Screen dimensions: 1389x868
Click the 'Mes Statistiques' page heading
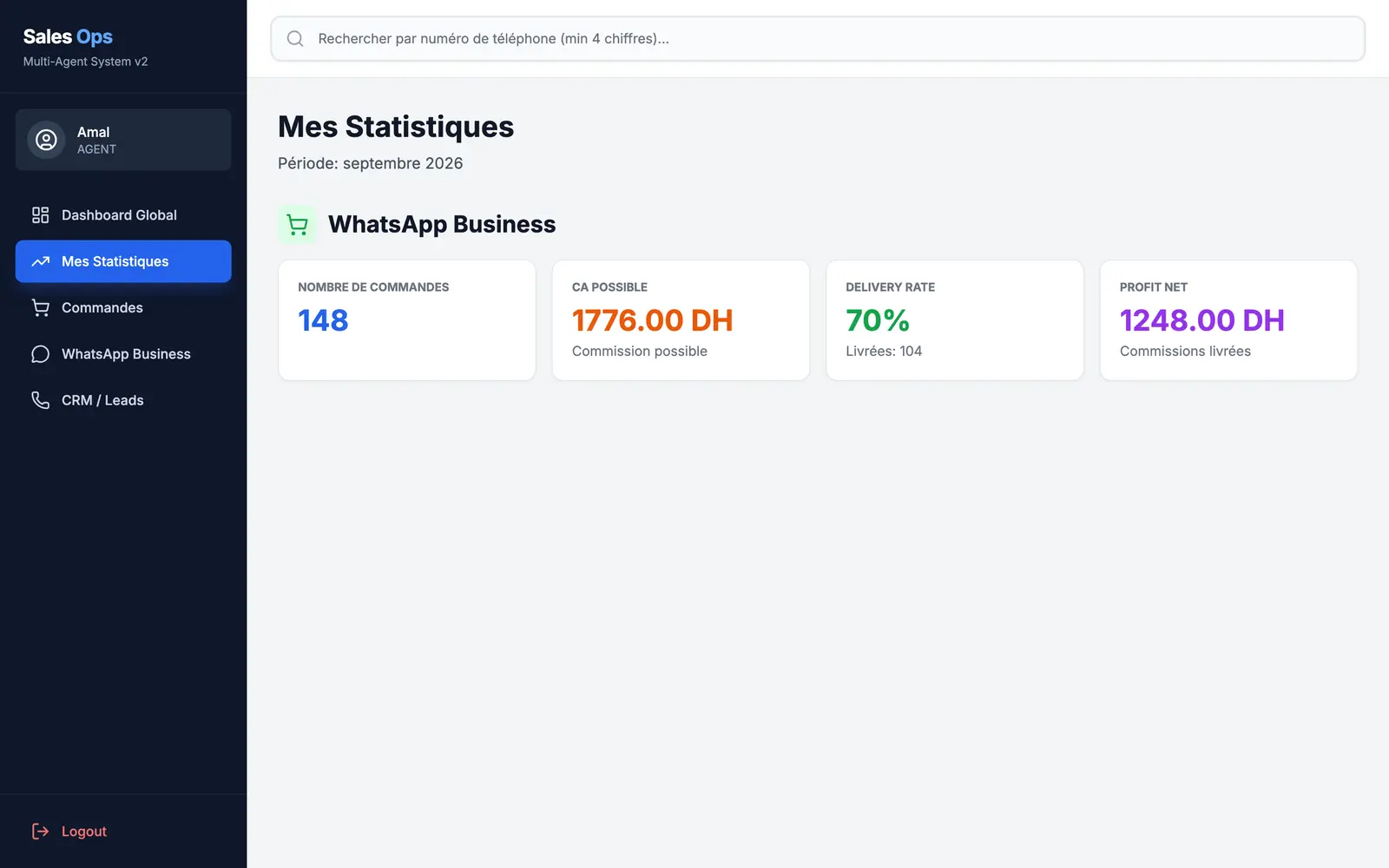pos(396,127)
